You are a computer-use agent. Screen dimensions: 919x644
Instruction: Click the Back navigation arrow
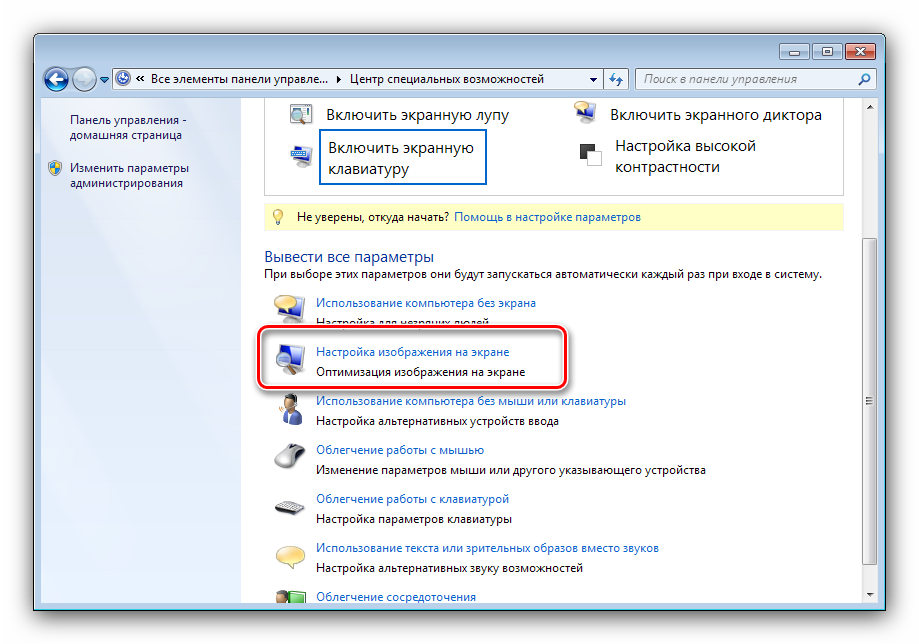(x=56, y=79)
